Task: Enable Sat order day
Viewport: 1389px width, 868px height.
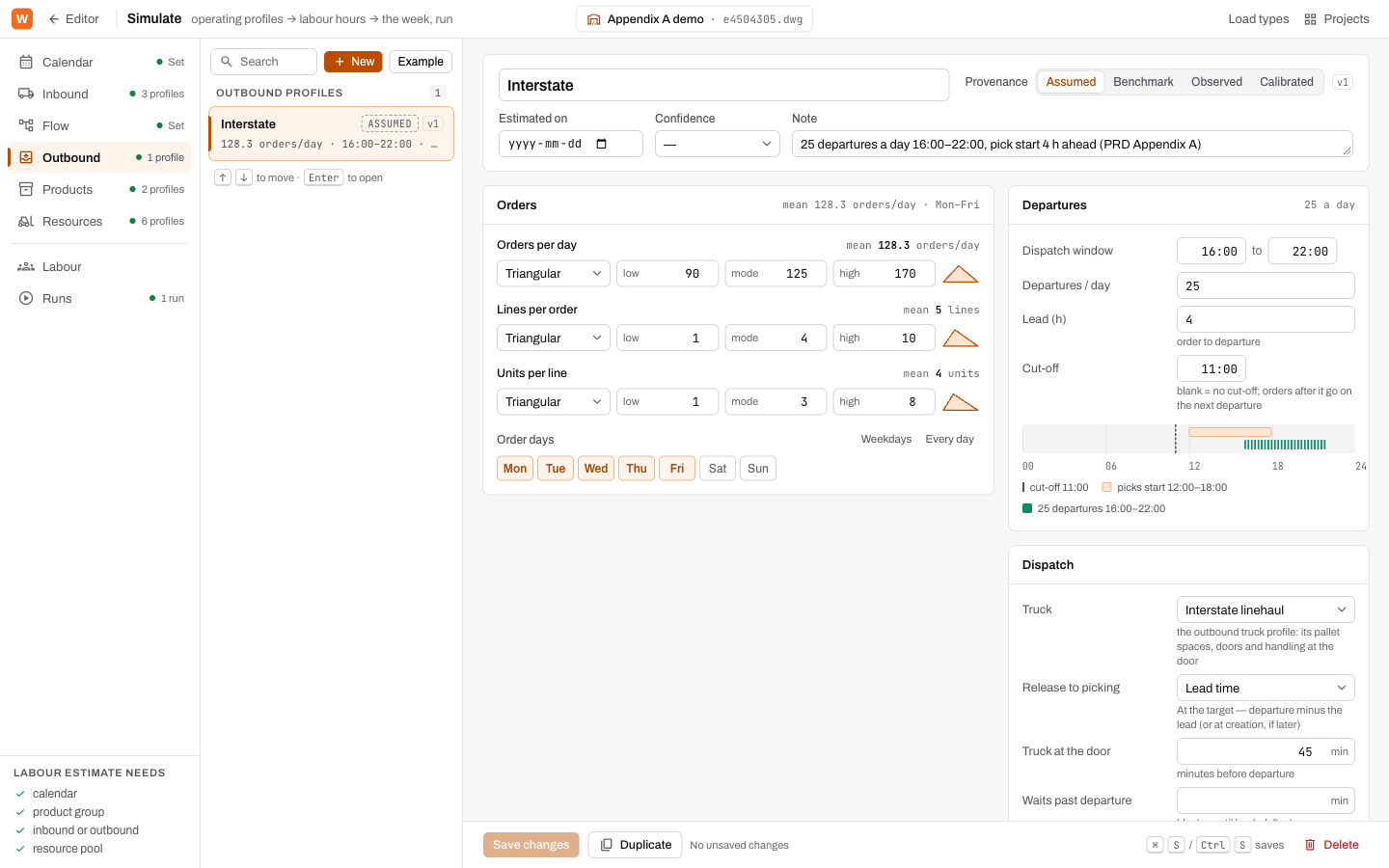Action: click(718, 469)
